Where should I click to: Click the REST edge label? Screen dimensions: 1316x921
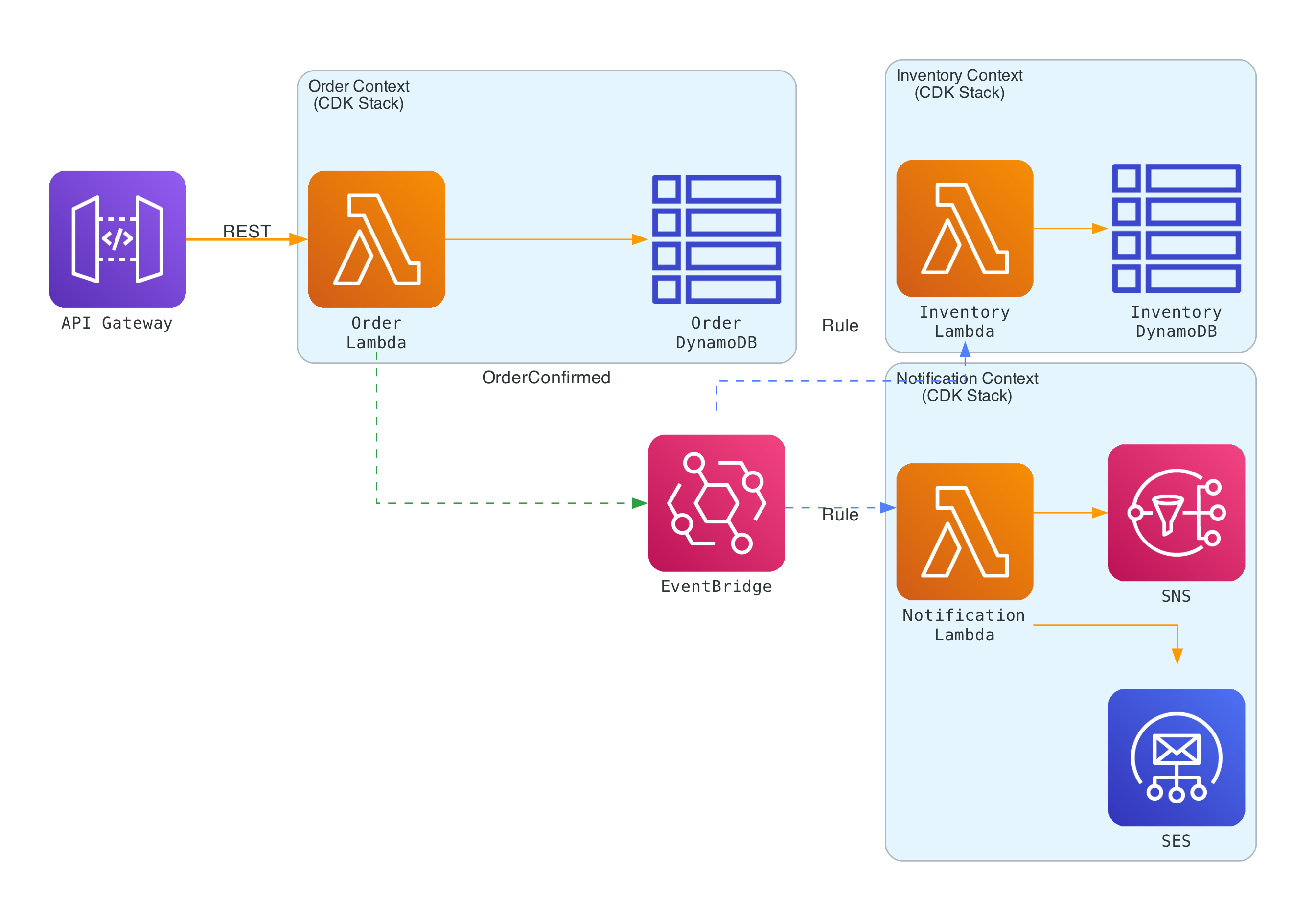tap(247, 231)
